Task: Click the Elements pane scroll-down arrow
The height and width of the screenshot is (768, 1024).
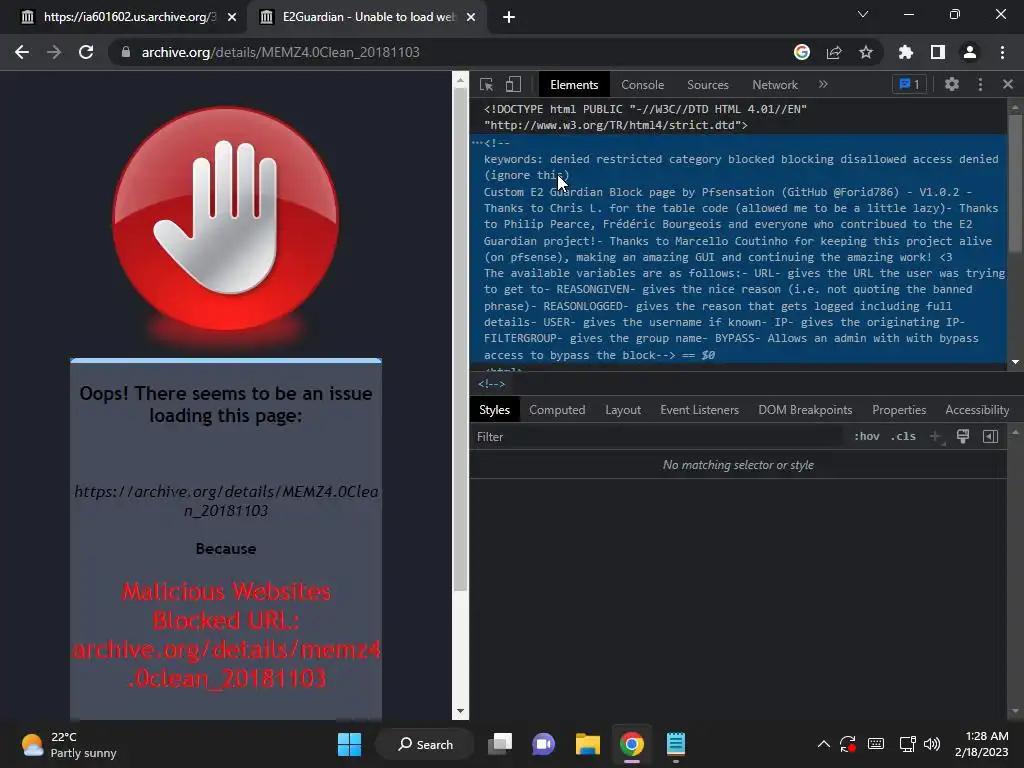Action: tap(1015, 362)
